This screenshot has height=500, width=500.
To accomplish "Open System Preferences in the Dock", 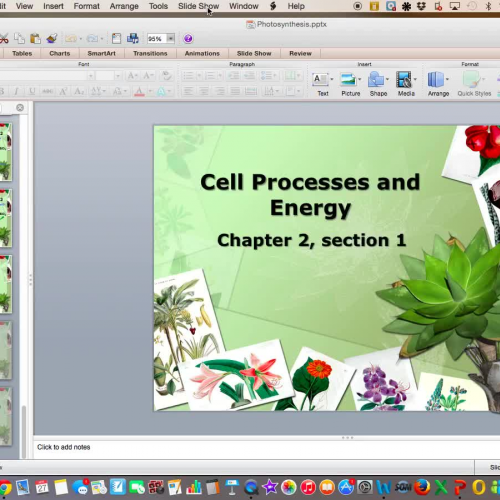I will click(365, 488).
